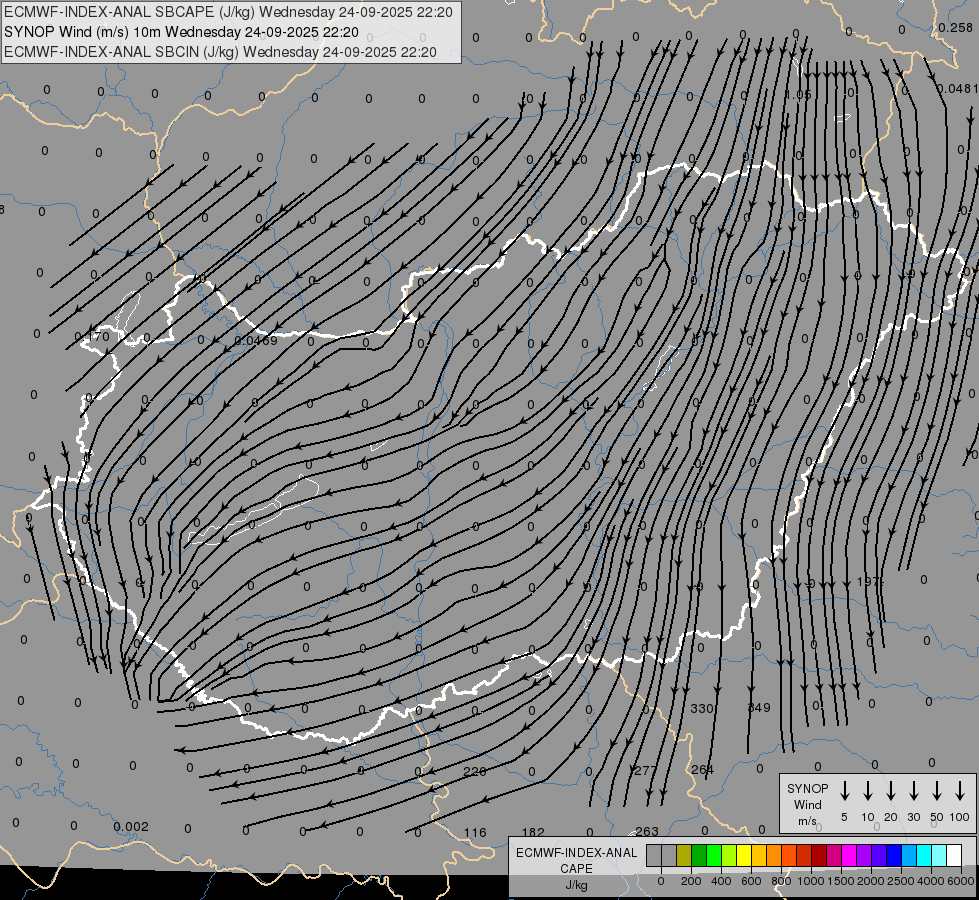Select the 20 m/s wind arrow symbol
Screen dimensions: 979x900
[890, 791]
